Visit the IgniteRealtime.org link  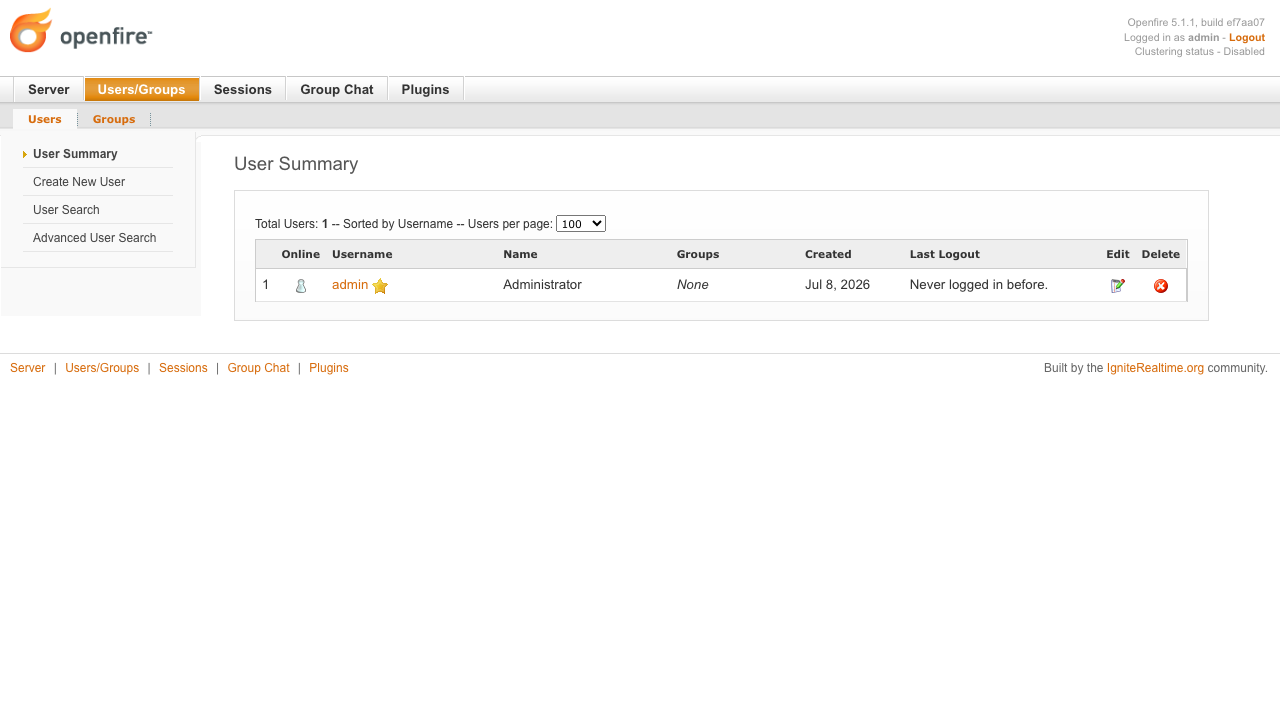(1155, 368)
